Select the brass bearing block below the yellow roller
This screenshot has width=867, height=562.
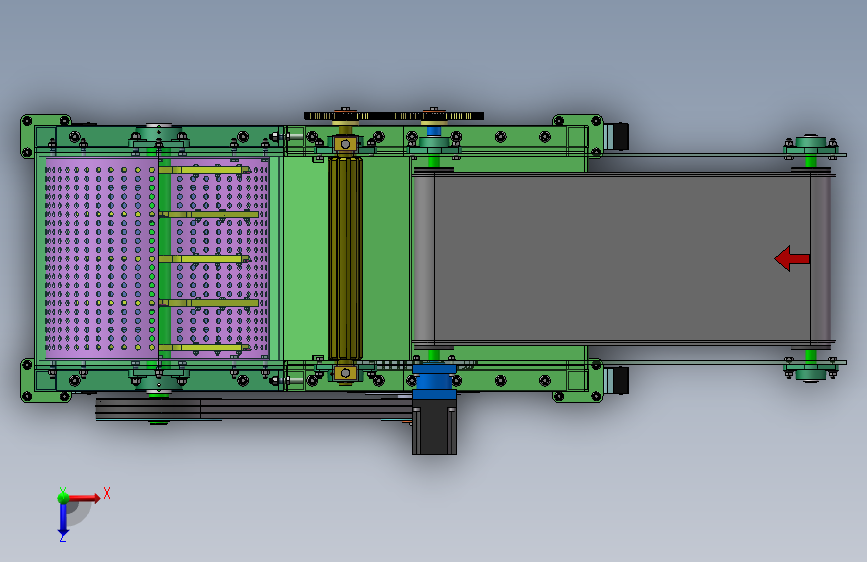coord(346,373)
